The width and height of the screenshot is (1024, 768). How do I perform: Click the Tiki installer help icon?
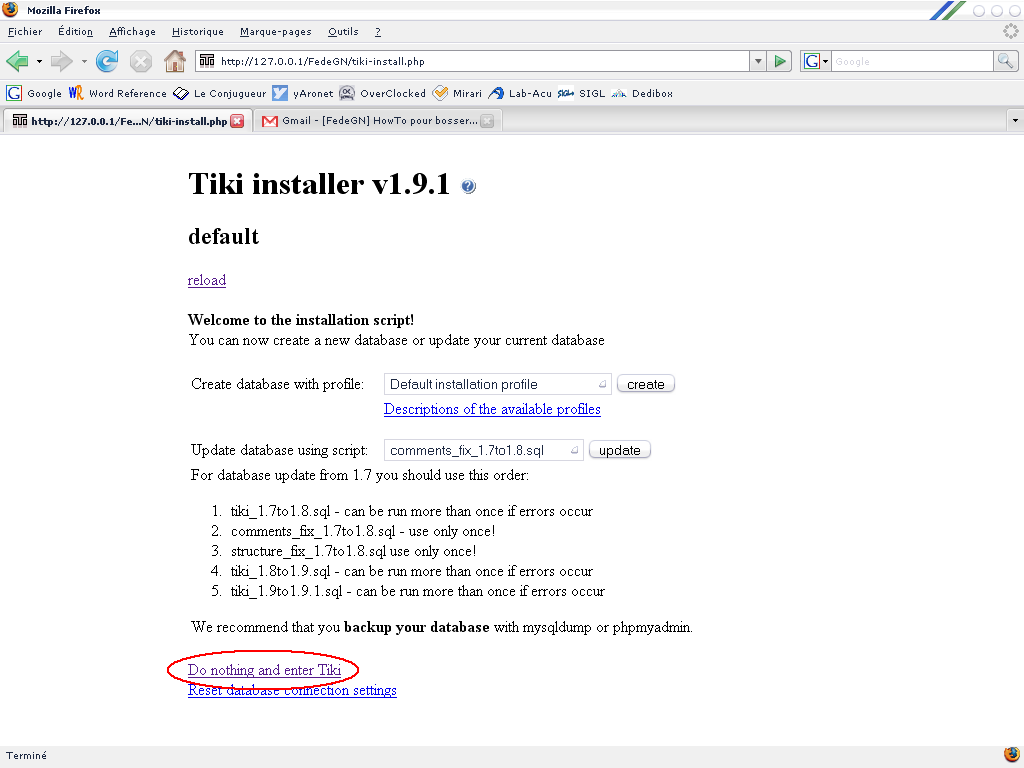pos(469,187)
